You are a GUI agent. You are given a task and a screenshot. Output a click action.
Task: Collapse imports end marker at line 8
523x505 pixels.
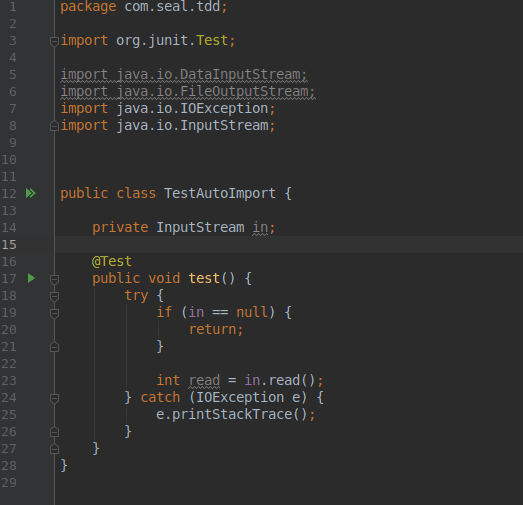tap(54, 126)
